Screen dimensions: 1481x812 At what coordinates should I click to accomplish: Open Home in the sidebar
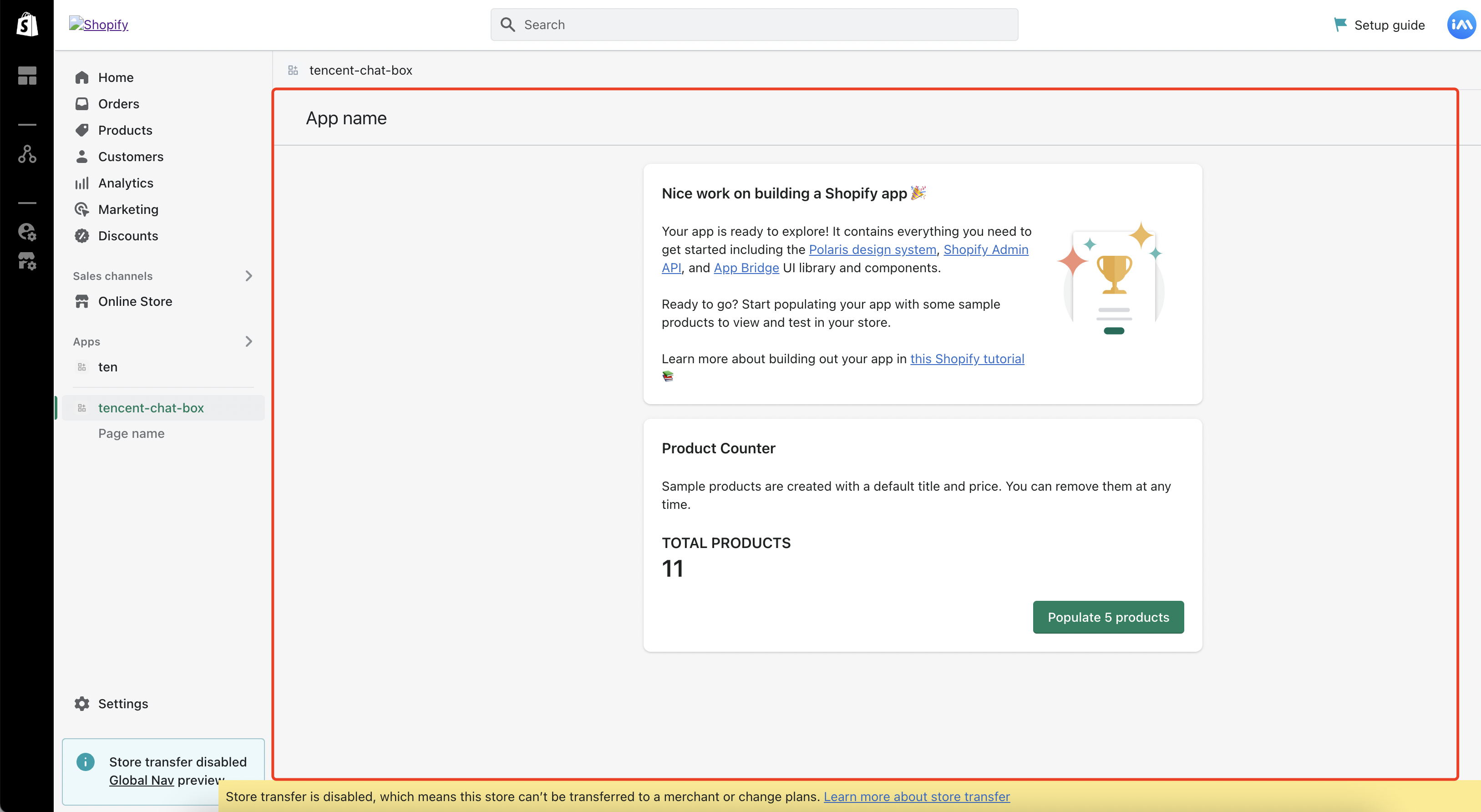pos(116,77)
